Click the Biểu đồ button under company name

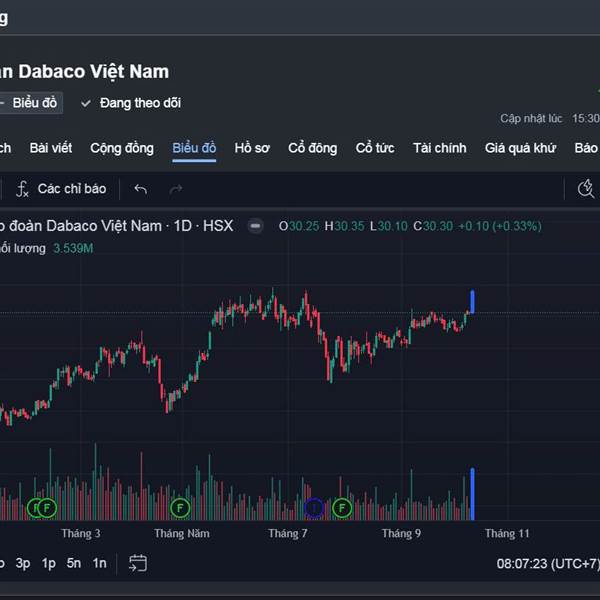pyautogui.click(x=31, y=103)
